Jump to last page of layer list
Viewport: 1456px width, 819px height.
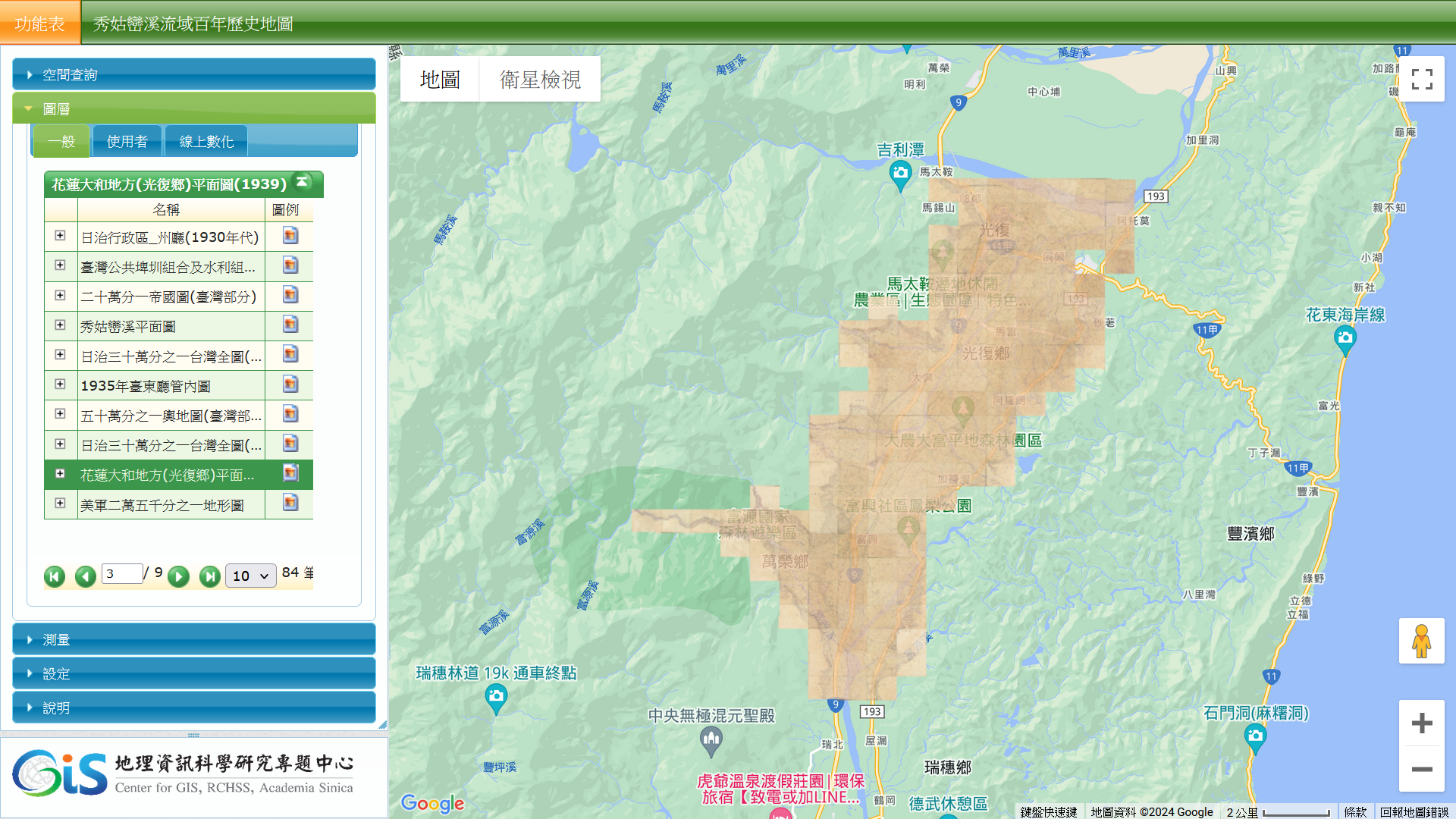210,576
